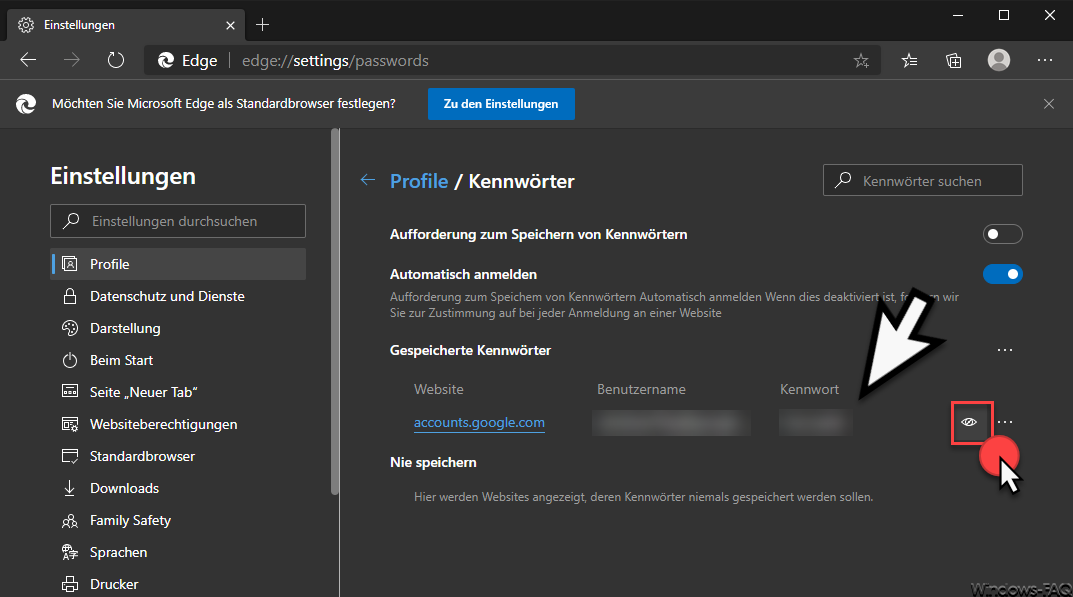Dismiss the default browser notification bar
1073x597 pixels.
1048,104
